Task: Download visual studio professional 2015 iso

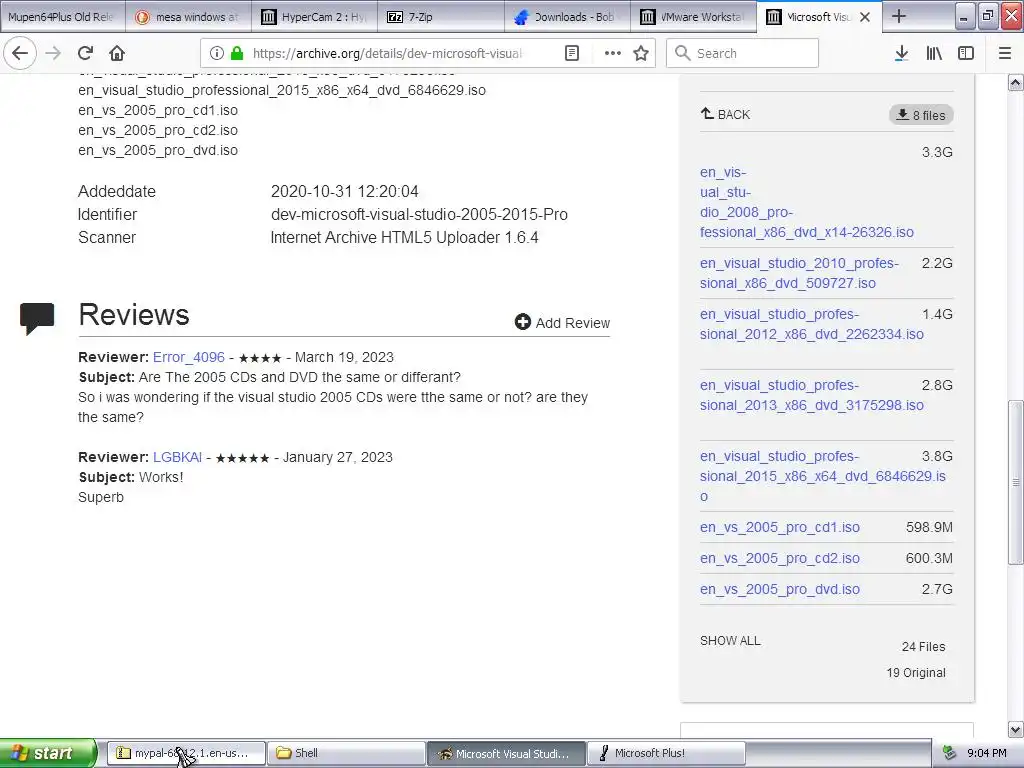Action: (x=823, y=476)
